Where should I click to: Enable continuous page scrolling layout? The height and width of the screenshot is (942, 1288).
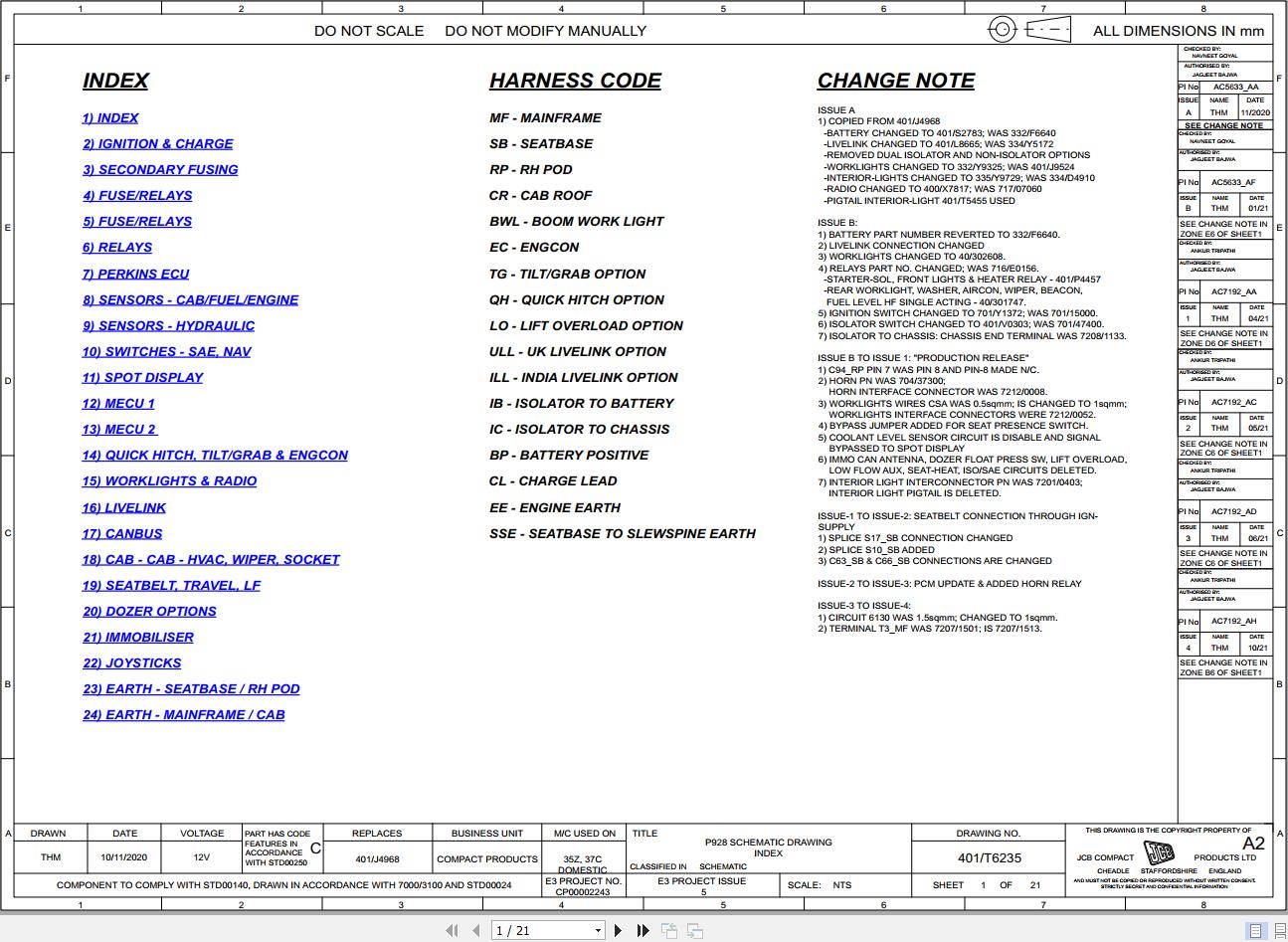click(1280, 931)
